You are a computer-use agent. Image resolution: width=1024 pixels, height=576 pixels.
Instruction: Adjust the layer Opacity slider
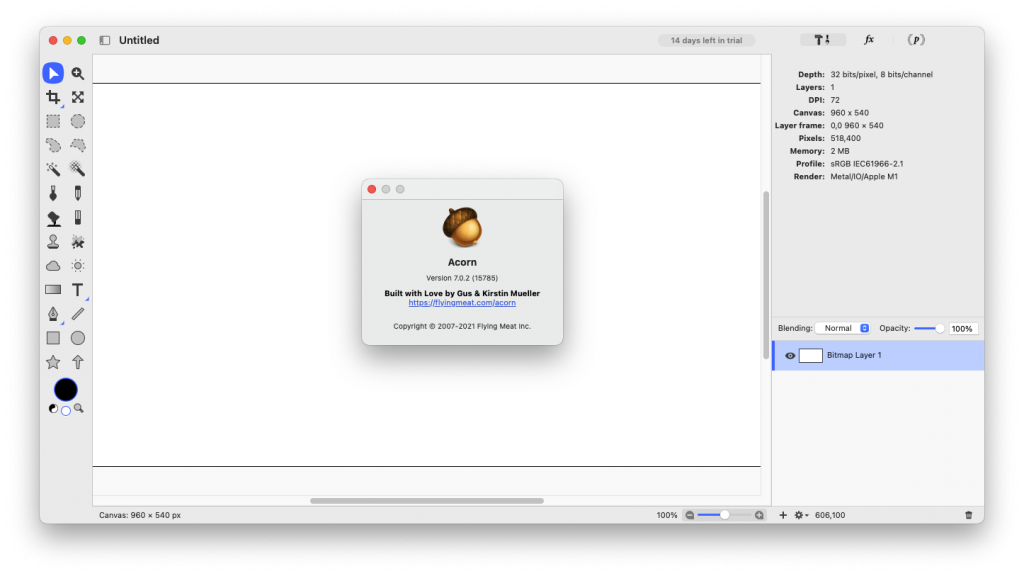pyautogui.click(x=929, y=328)
